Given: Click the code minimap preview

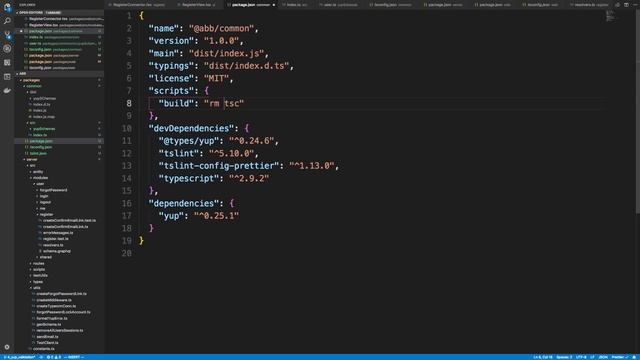Looking at the screenshot, I should pyautogui.click(x=611, y=16).
